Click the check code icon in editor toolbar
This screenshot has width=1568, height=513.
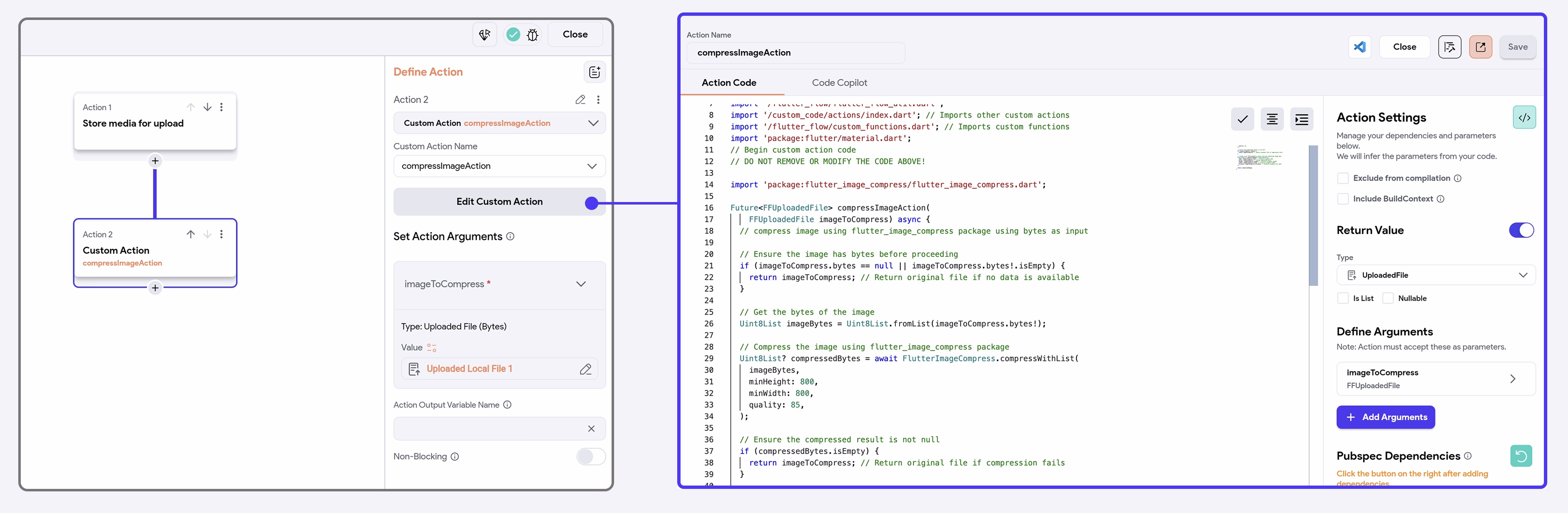(x=1242, y=119)
